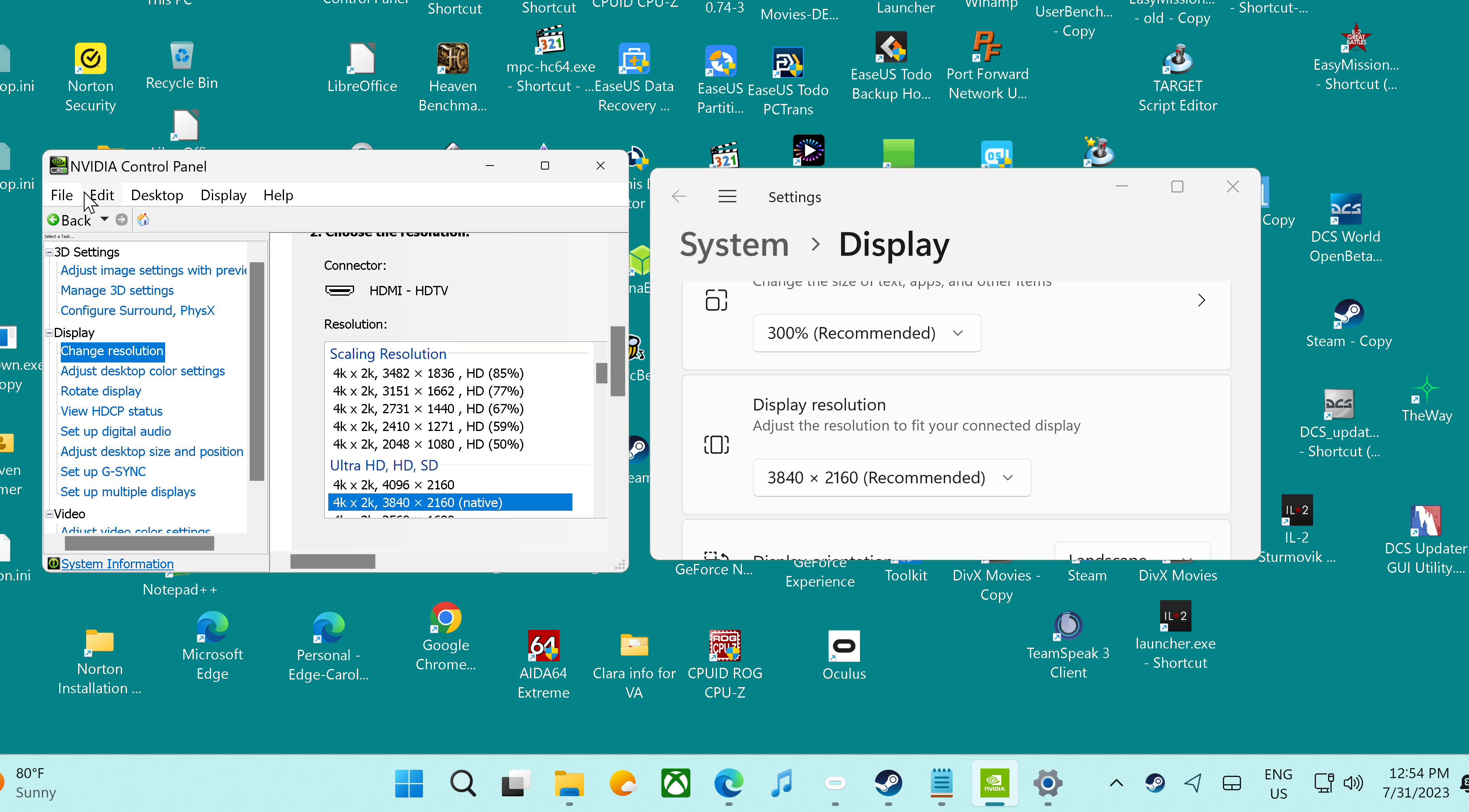Screen dimensions: 1469x812
Task: Select AIDA64 Extreme desktop icon
Action: [543, 665]
